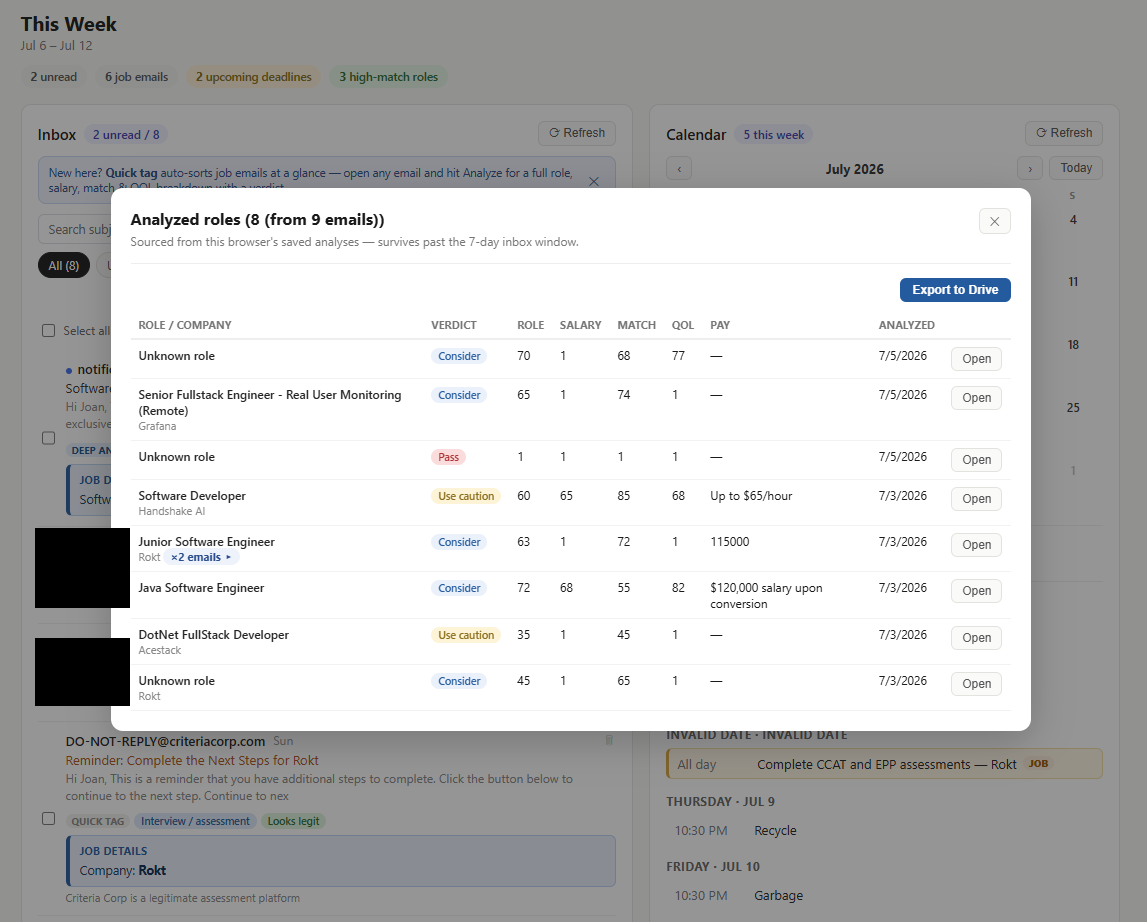Viewport: 1147px width, 922px height.
Task: Open the Handshake AI Software Developer analysis
Action: tap(976, 498)
